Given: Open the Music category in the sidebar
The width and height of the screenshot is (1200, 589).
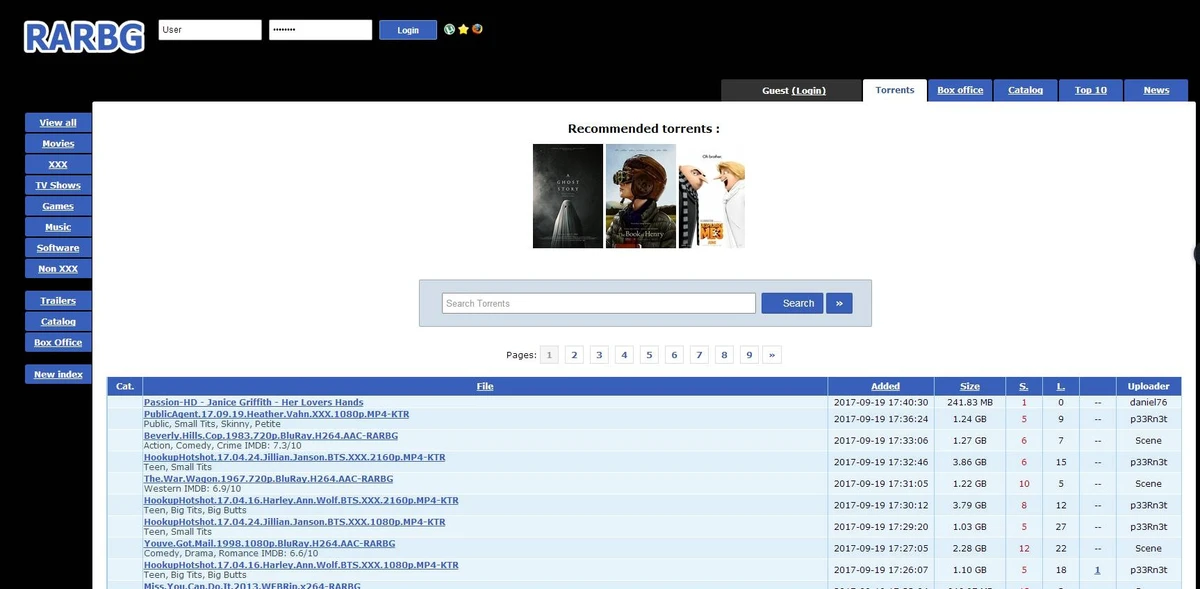Looking at the screenshot, I should [x=58, y=227].
